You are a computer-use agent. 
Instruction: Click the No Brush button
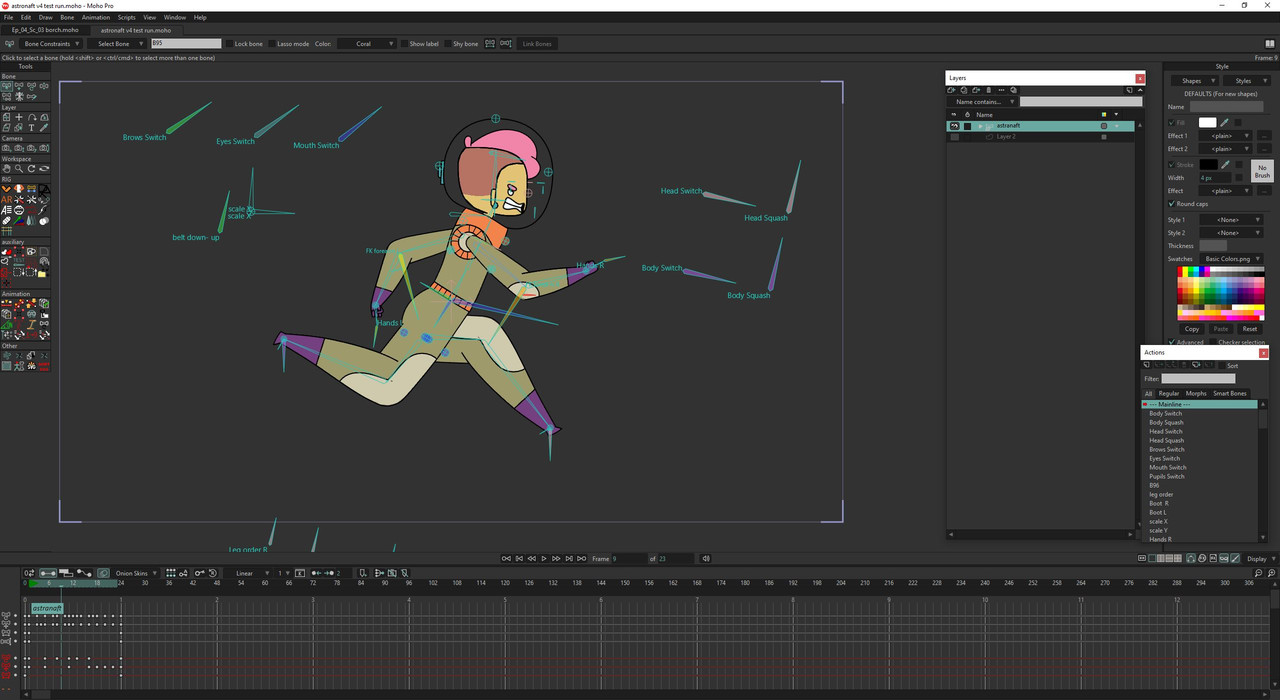[x=1262, y=171]
